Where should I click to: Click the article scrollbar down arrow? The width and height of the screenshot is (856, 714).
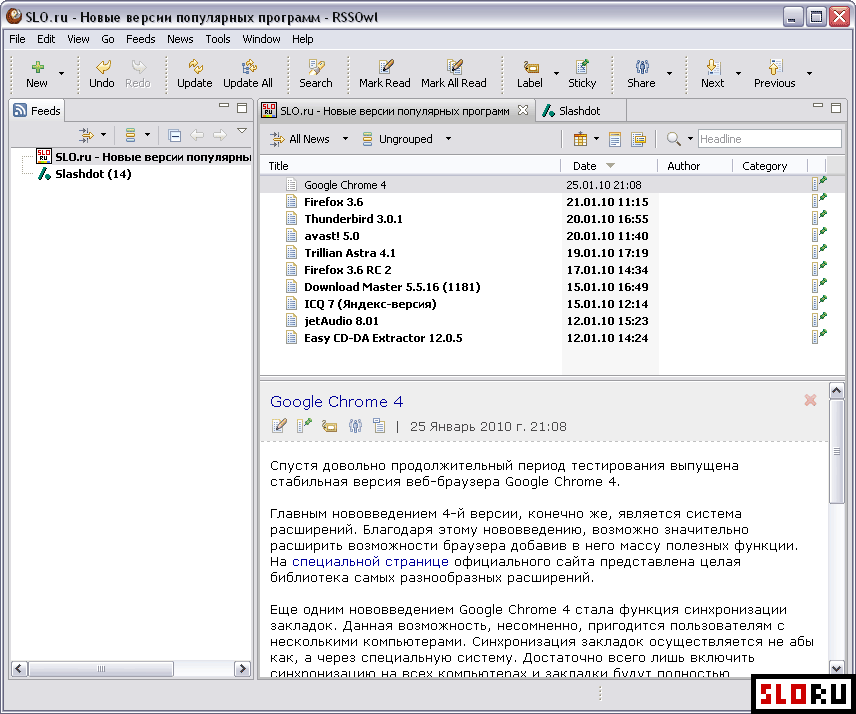(836, 668)
